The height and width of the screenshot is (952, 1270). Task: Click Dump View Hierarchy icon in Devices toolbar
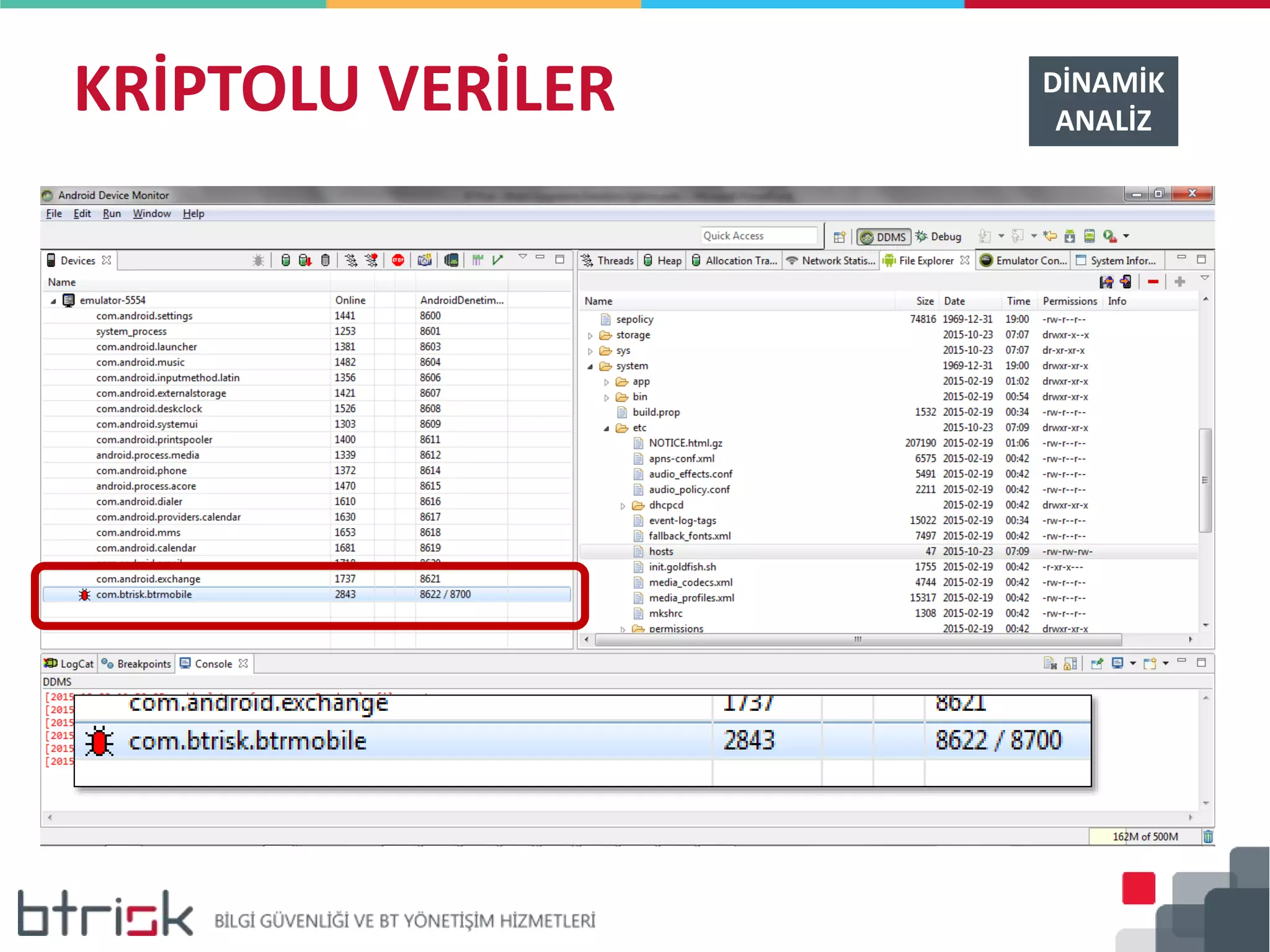pyautogui.click(x=451, y=260)
